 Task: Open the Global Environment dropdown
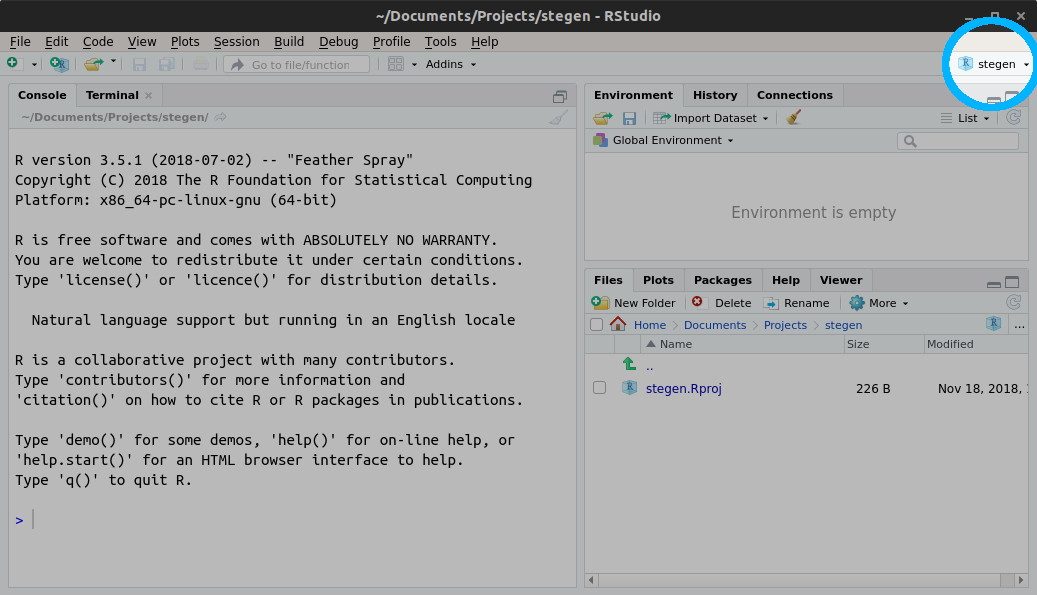coord(663,140)
